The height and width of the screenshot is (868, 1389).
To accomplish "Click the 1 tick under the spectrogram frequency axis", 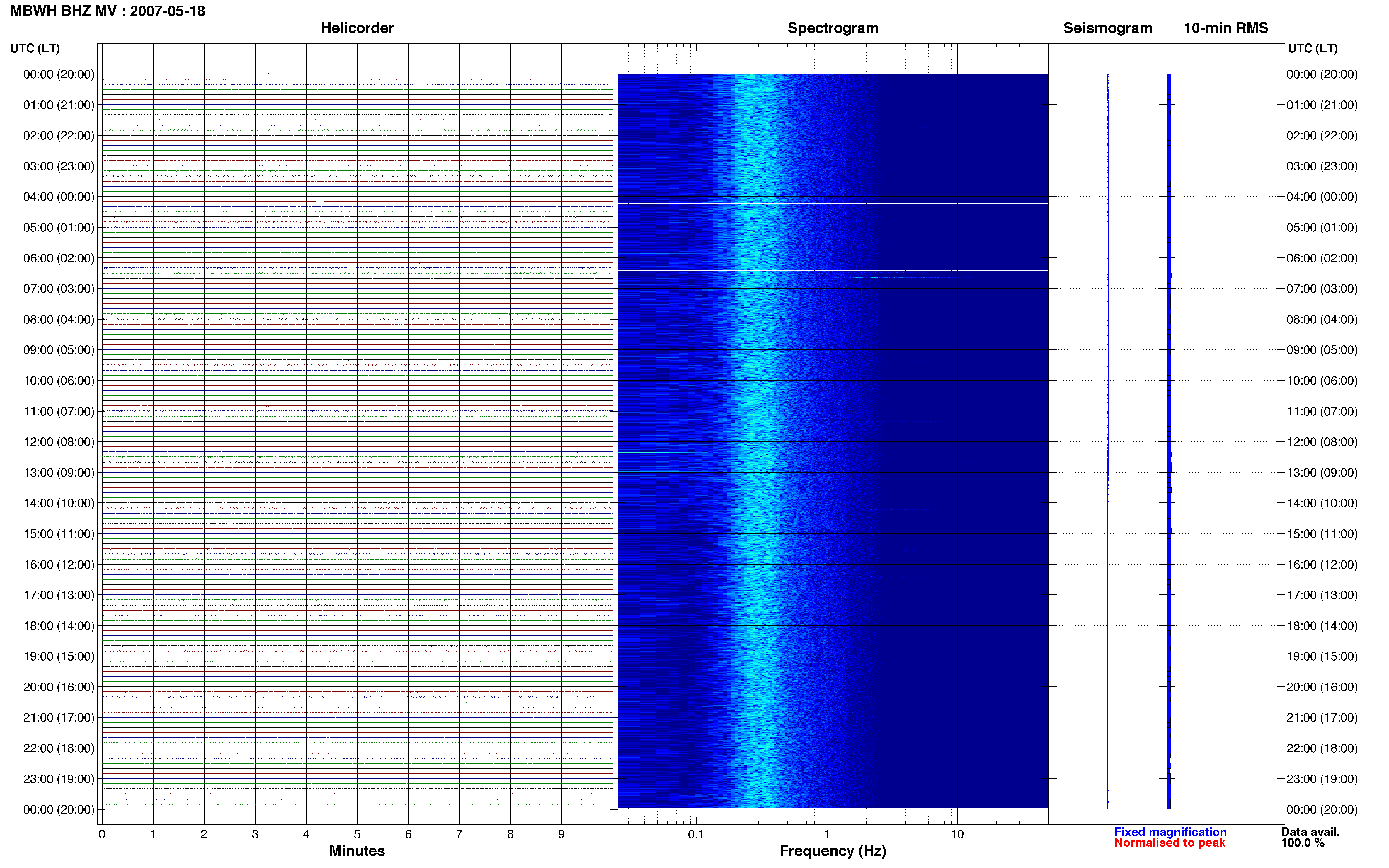I will pyautogui.click(x=826, y=834).
